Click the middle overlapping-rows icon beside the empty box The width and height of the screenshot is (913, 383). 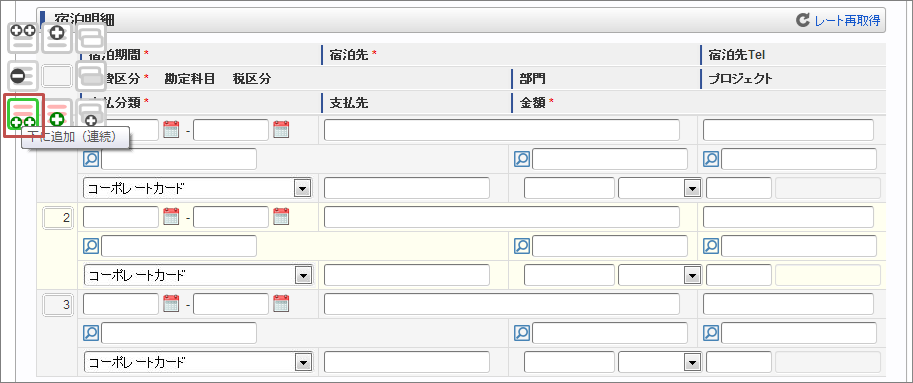[x=91, y=76]
